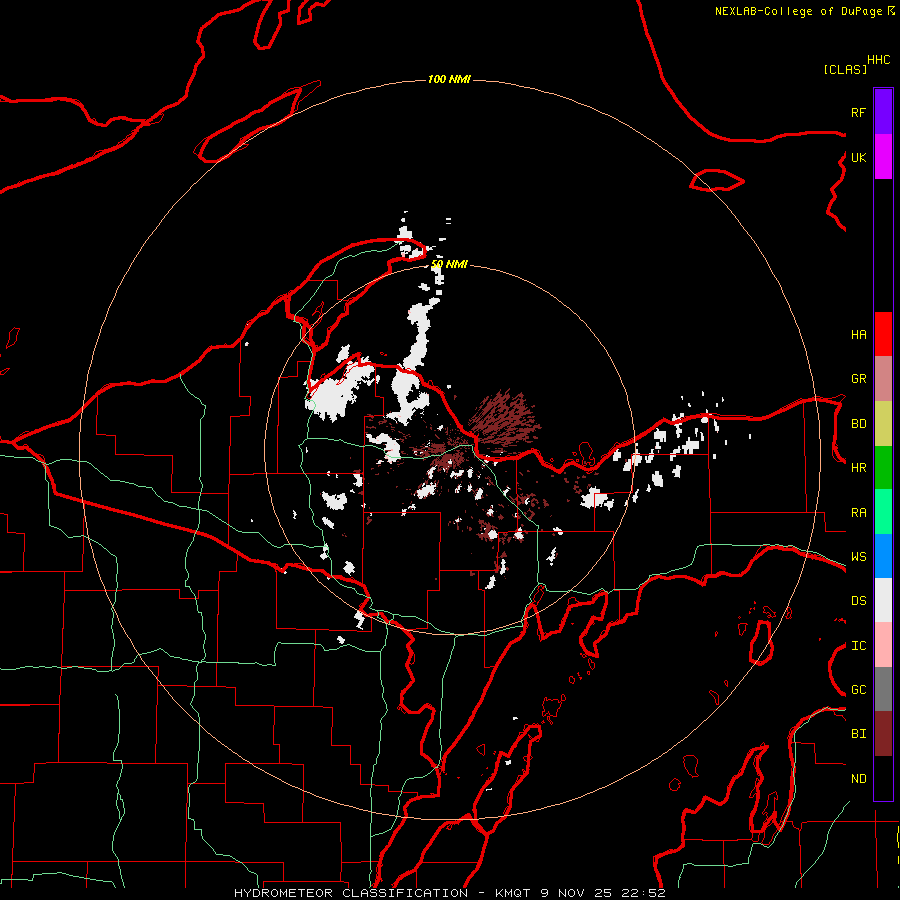Image resolution: width=900 pixels, height=900 pixels.
Task: Click the GR salmon legend color swatch
Action: point(883,379)
